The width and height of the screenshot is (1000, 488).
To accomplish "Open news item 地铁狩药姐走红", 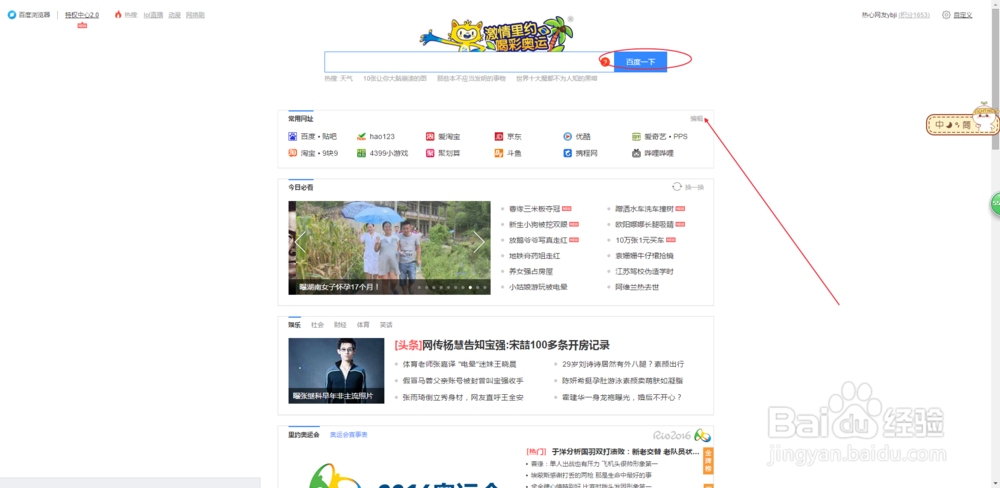I will point(534,256).
